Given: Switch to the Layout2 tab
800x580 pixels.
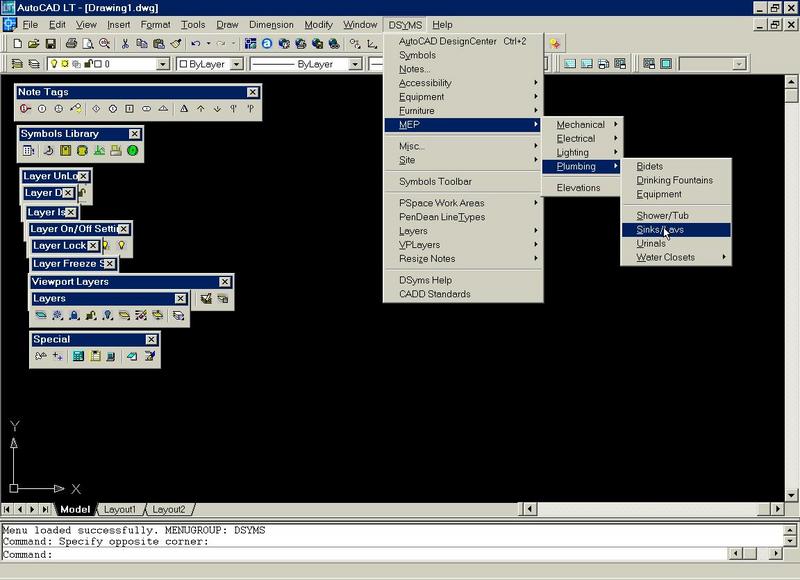Looking at the screenshot, I should [169, 509].
